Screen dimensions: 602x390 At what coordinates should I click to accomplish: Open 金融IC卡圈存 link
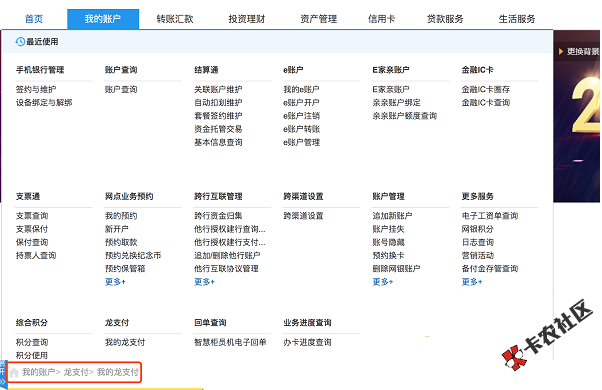tap(486, 89)
